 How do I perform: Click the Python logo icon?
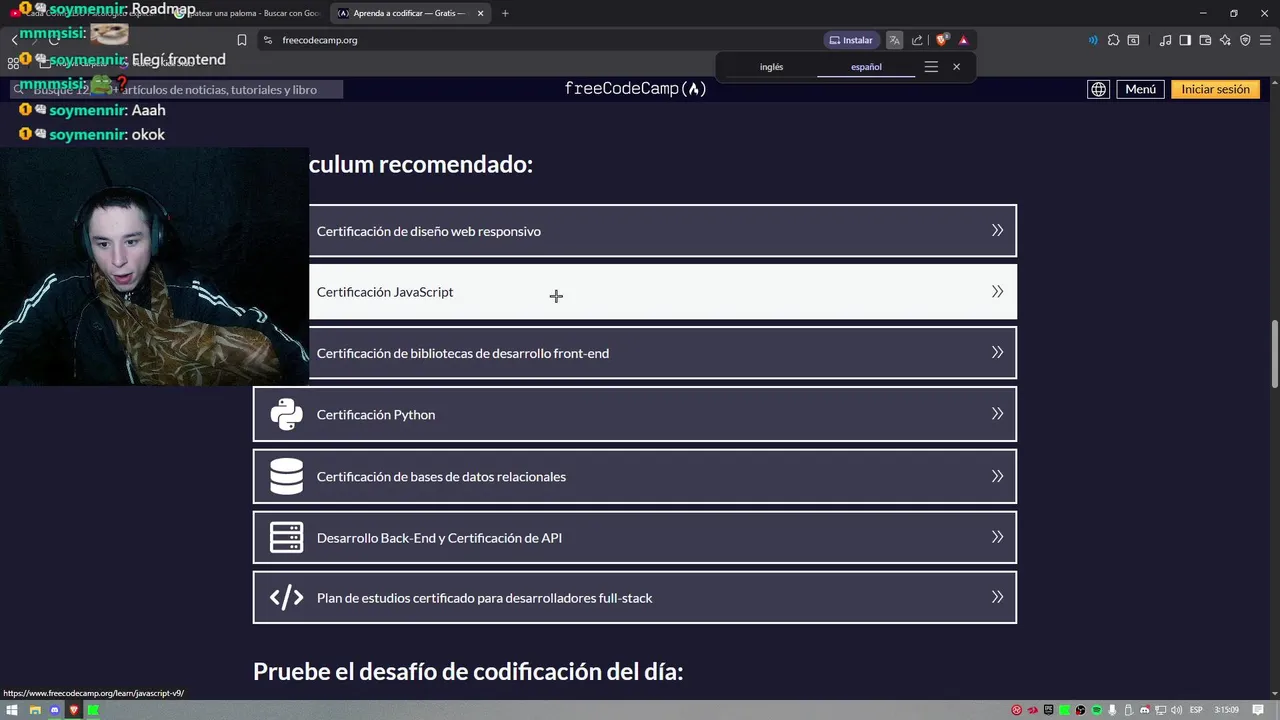[x=286, y=414]
